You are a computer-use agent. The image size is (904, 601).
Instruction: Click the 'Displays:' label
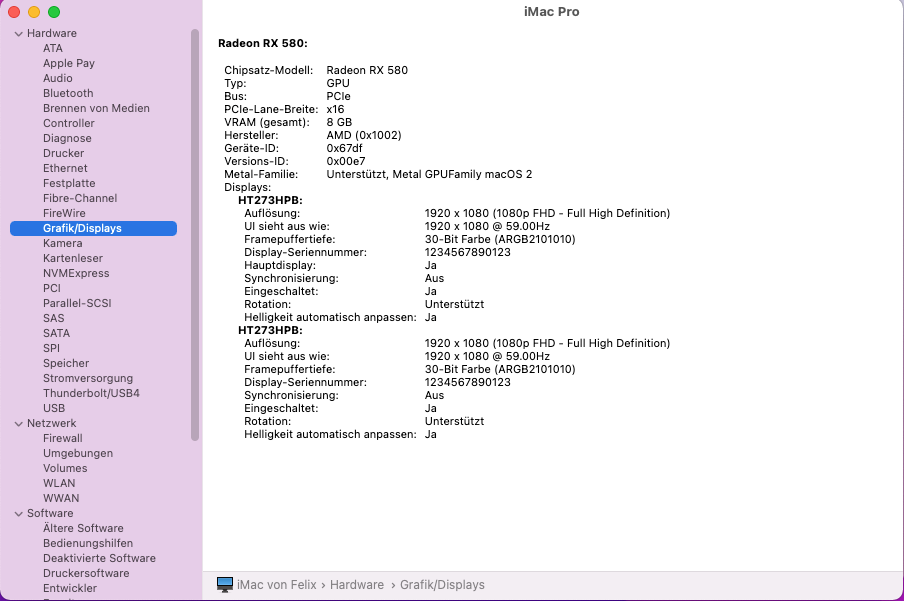click(x=247, y=187)
